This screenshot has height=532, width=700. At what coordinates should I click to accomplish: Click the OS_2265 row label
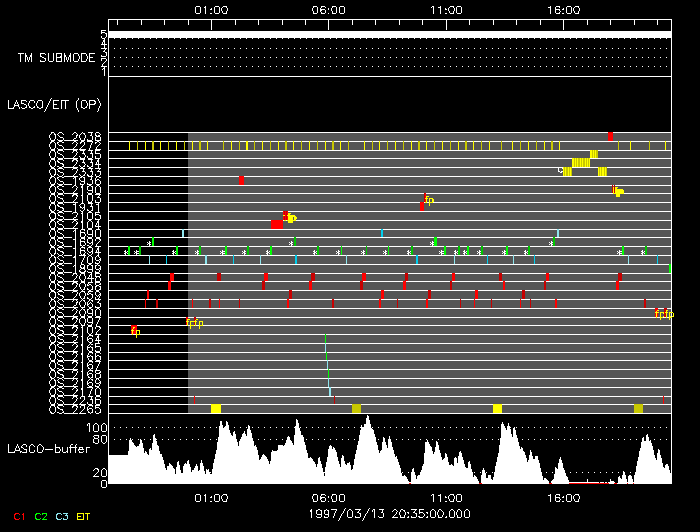coord(75,409)
